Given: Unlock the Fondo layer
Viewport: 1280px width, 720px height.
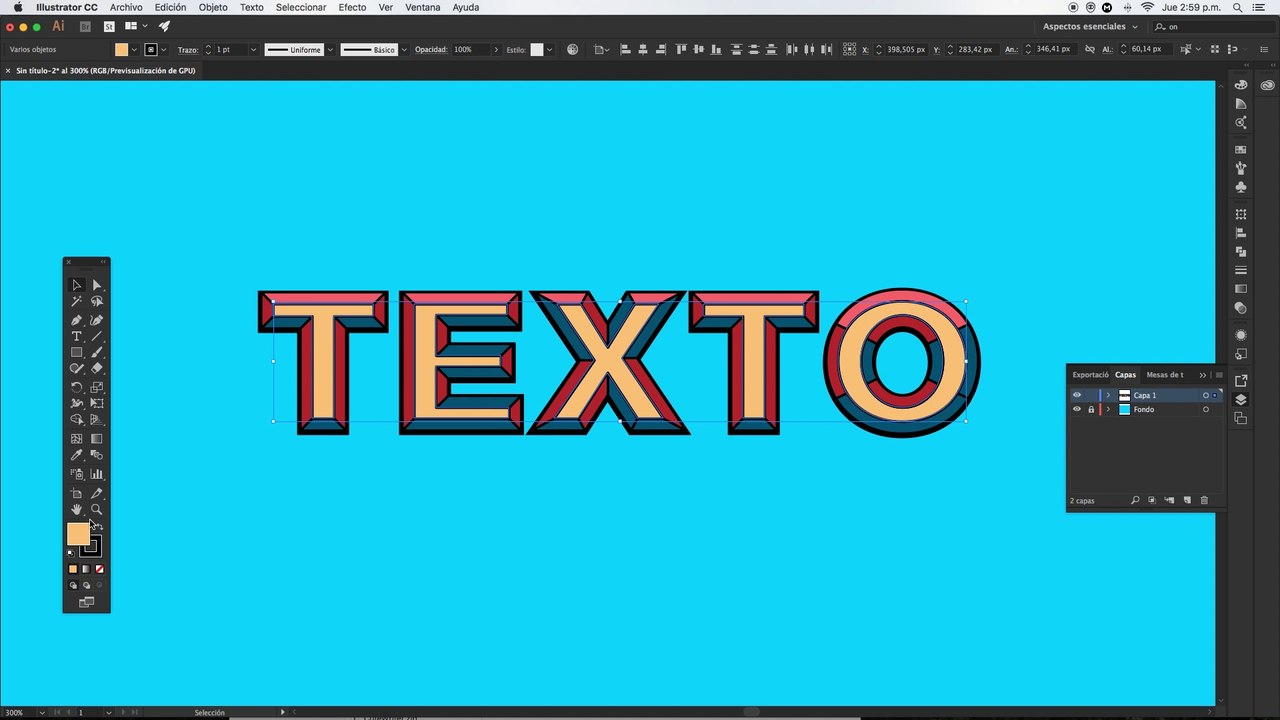Looking at the screenshot, I should (x=1091, y=409).
